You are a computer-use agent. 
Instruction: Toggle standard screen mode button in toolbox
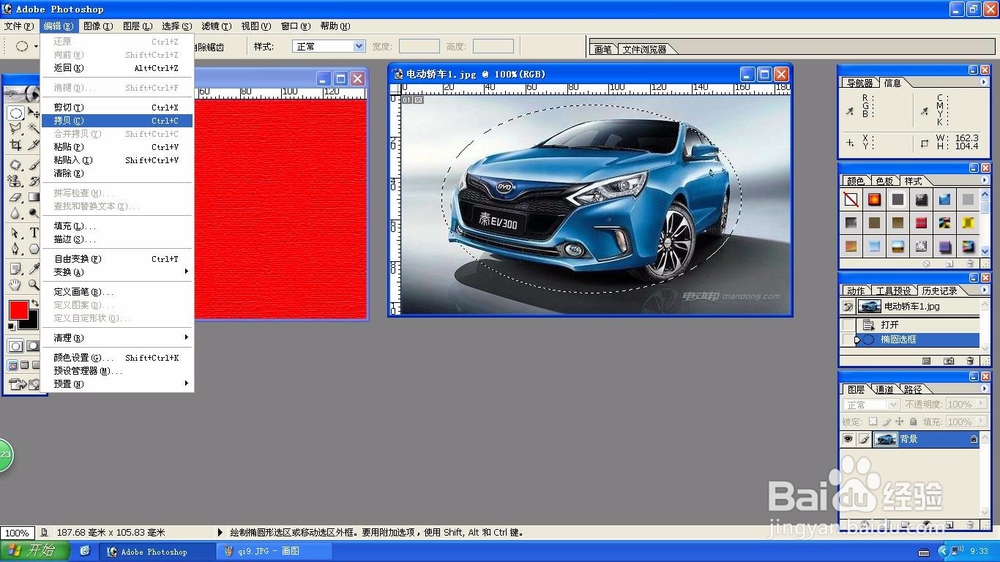pyautogui.click(x=13, y=365)
